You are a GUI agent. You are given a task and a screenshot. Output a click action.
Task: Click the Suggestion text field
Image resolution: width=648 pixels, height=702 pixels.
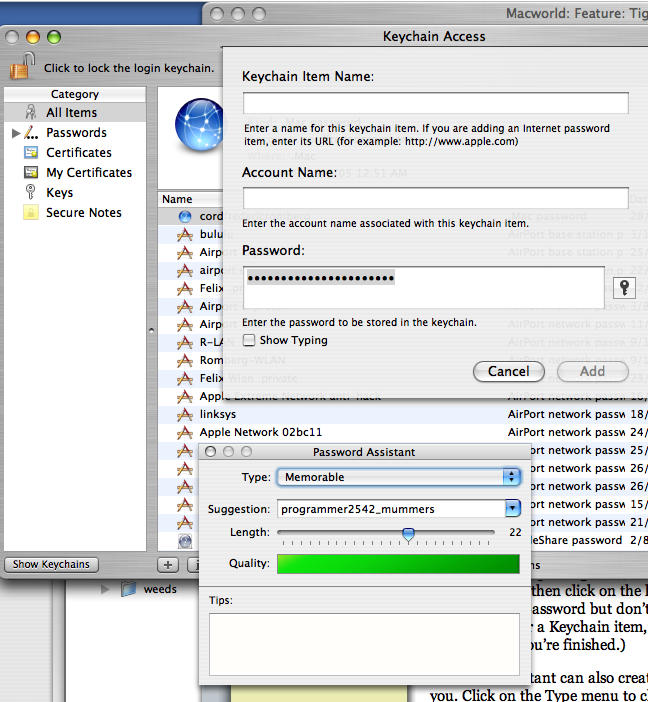point(391,509)
